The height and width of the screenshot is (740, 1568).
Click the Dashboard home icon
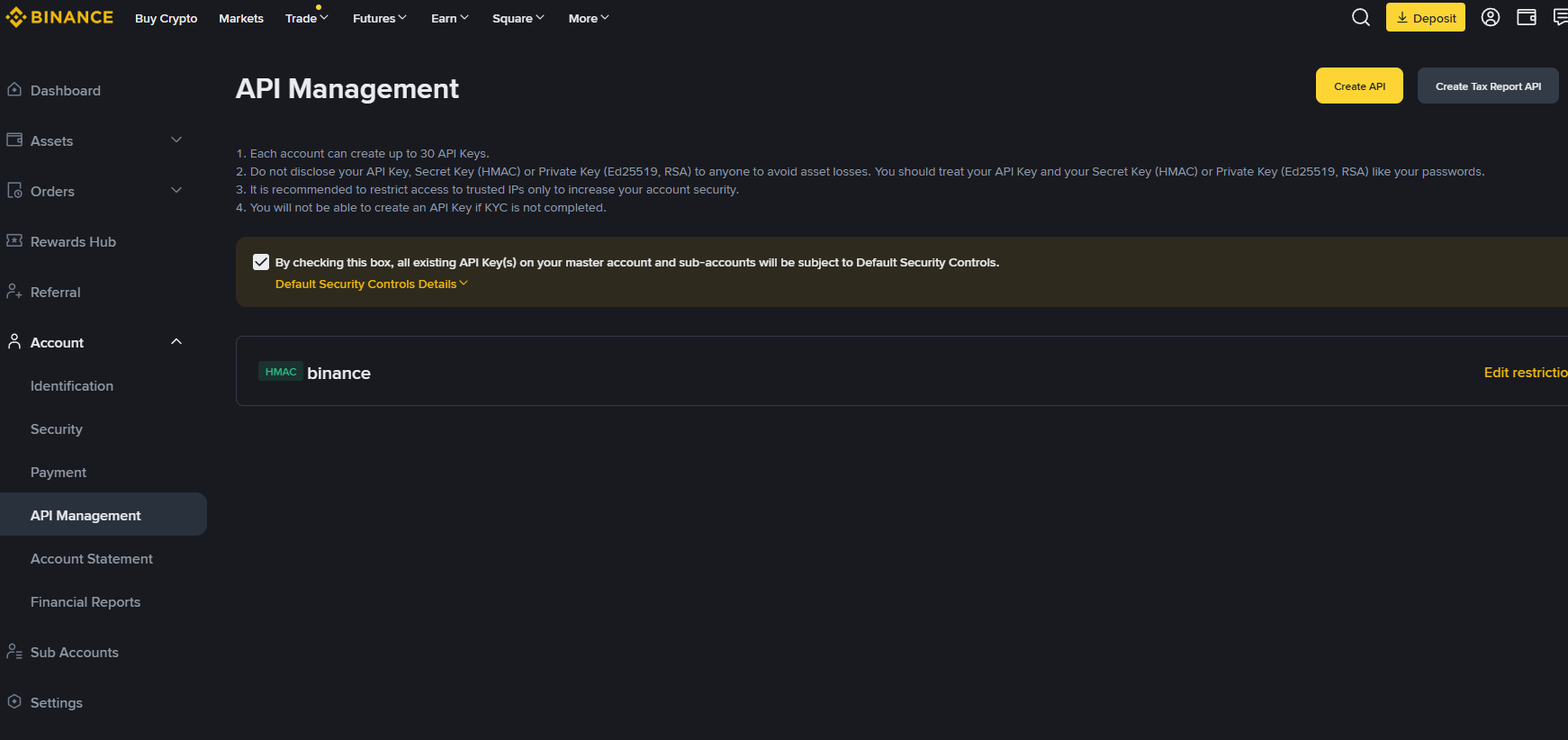14,90
